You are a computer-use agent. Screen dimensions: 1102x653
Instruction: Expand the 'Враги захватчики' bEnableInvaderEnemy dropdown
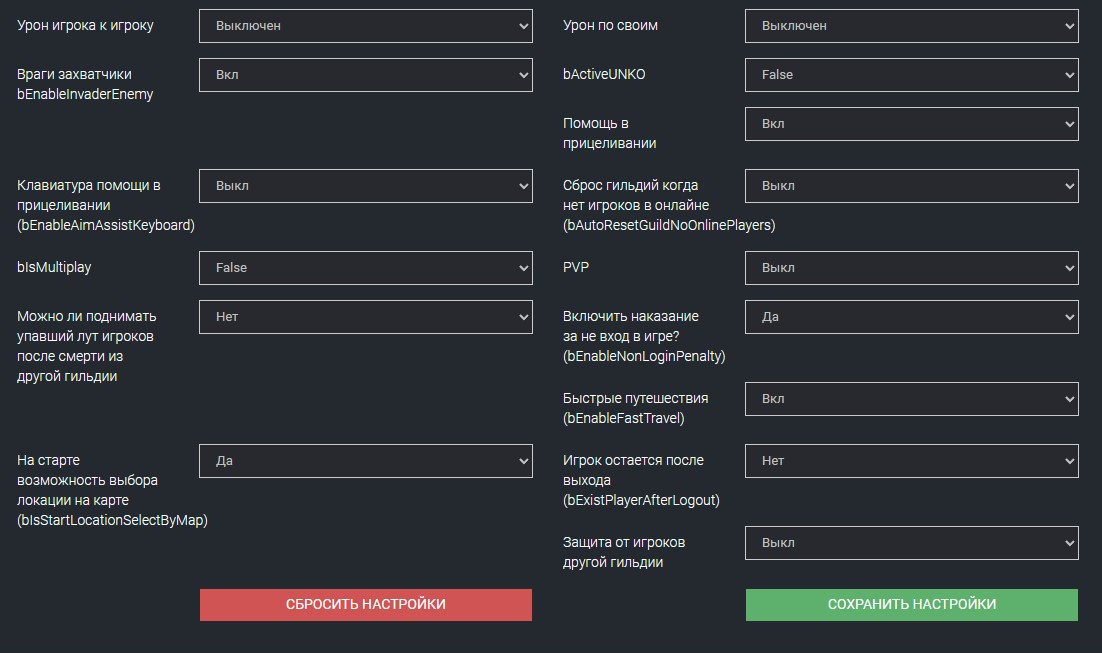(x=365, y=75)
